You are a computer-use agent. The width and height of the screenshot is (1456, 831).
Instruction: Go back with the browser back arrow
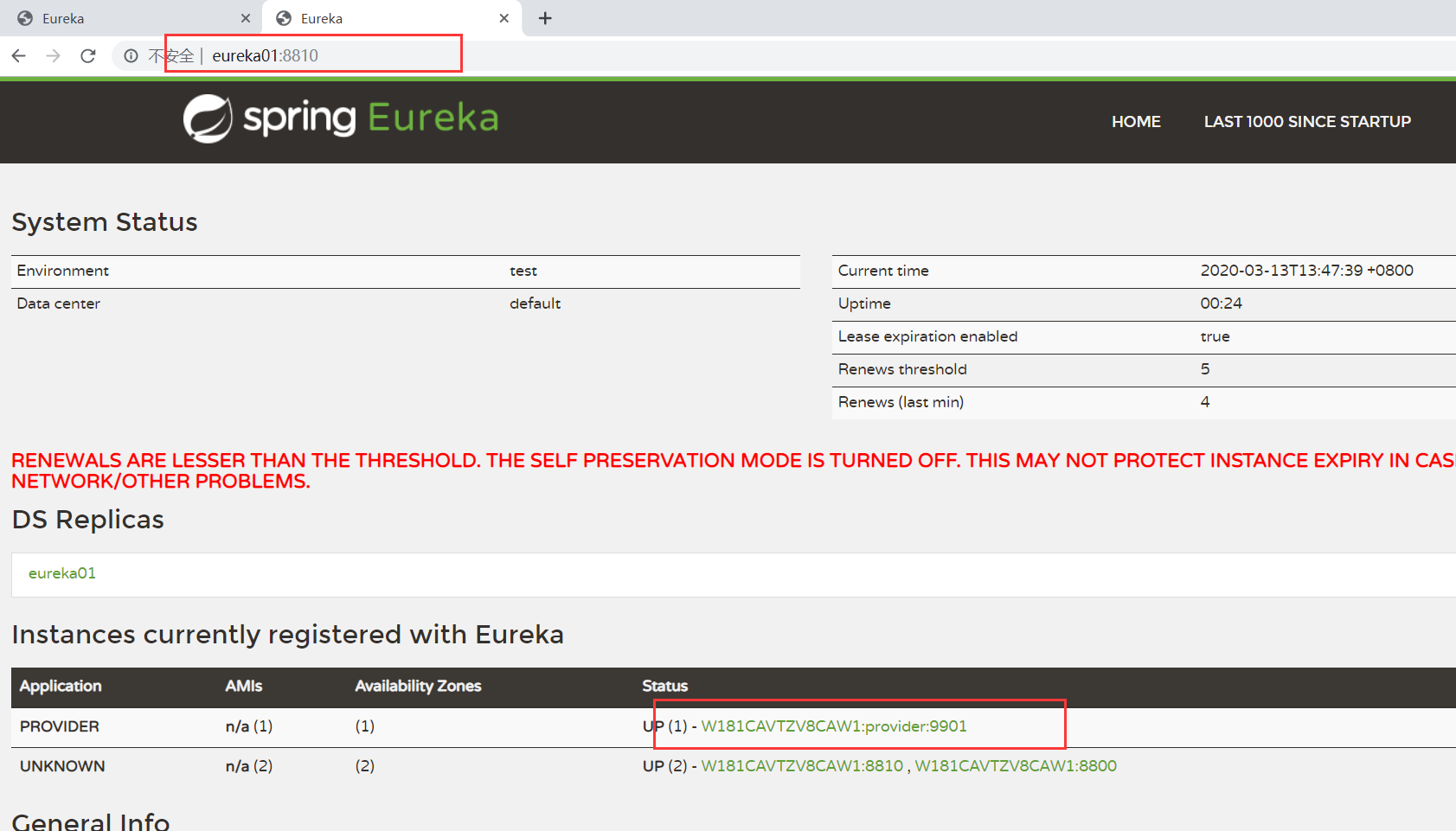[19, 55]
